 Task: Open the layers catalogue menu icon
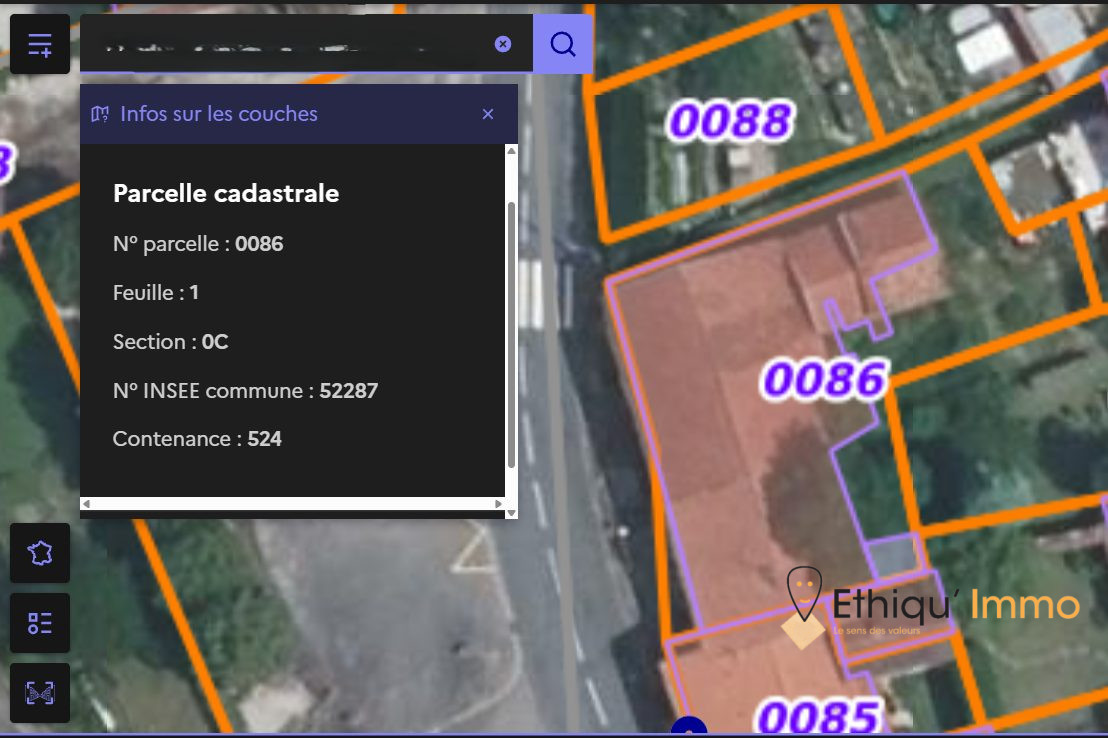(x=40, y=45)
